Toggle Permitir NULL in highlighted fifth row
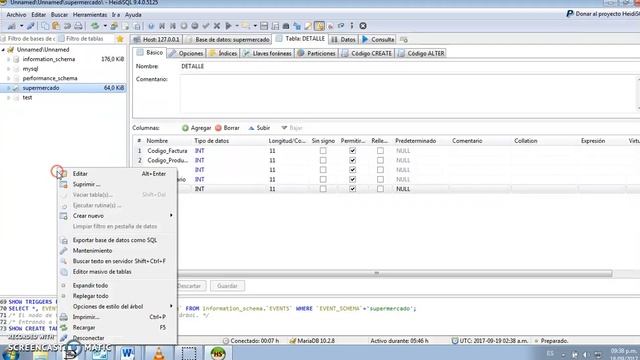The image size is (640, 360). (352, 189)
